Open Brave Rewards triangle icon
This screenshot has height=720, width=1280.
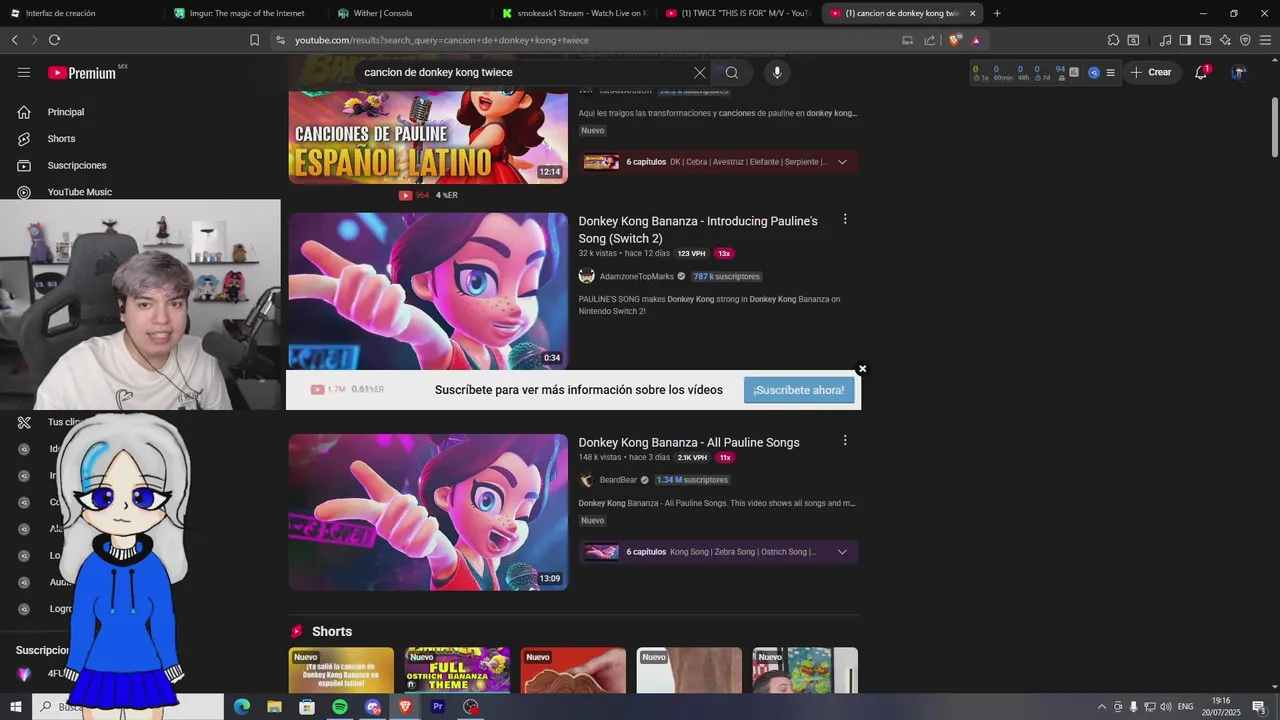[976, 40]
